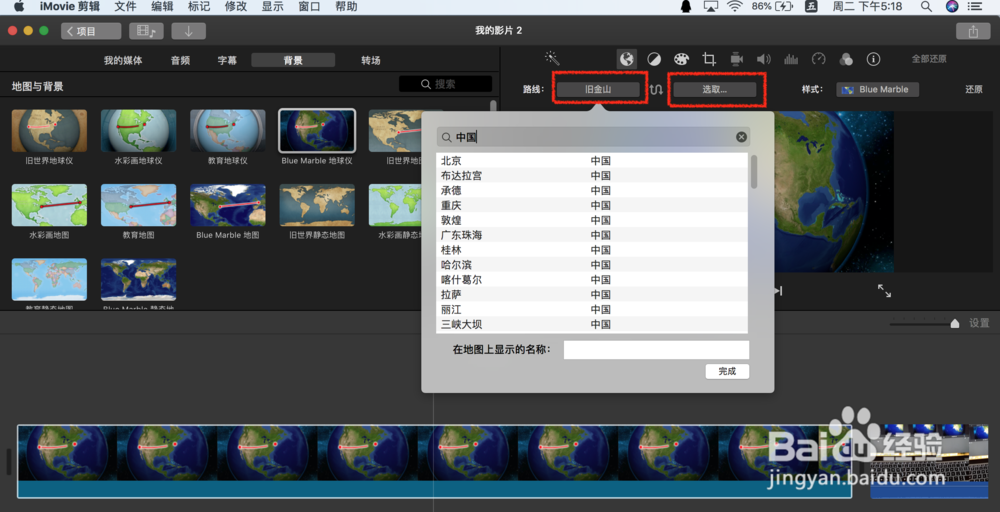Screen dimensions: 1000x512
Task: Click the location search field with 中国
Action: point(593,136)
